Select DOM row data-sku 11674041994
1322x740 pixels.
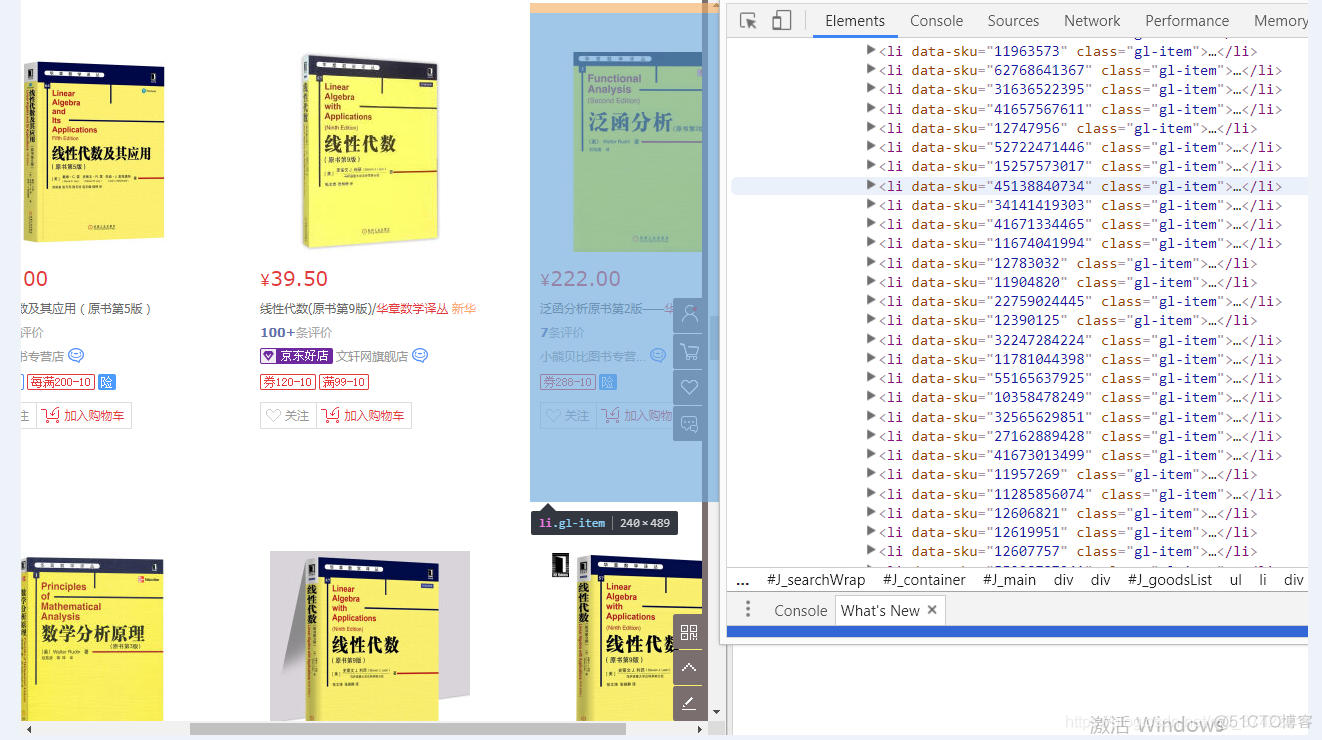(x=1019, y=243)
